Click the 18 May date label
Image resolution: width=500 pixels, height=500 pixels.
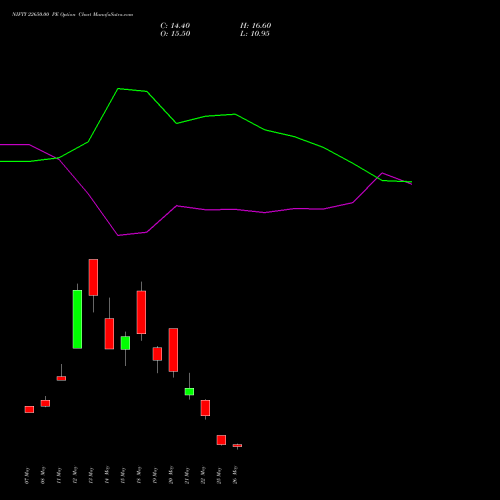[x=140, y=475]
